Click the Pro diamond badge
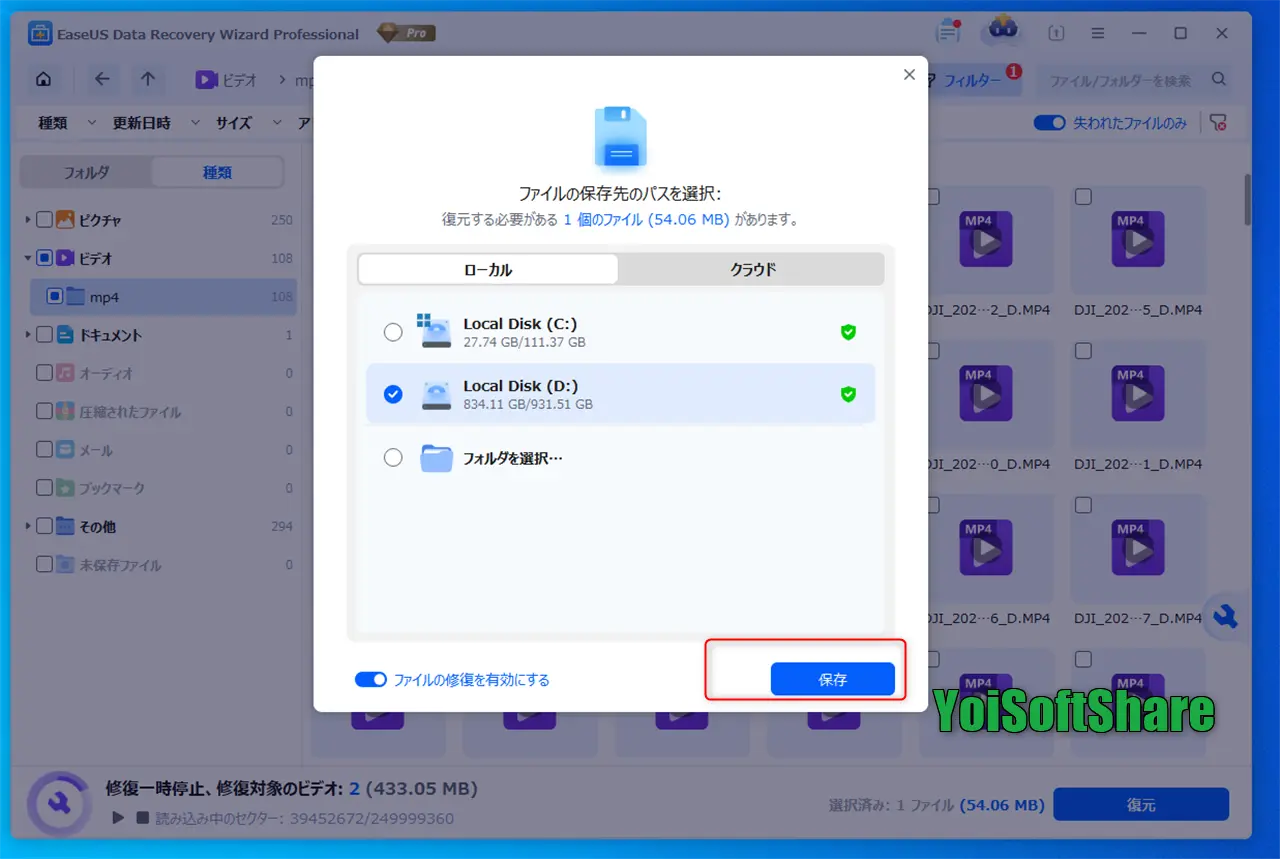This screenshot has width=1280, height=859. pos(404,33)
